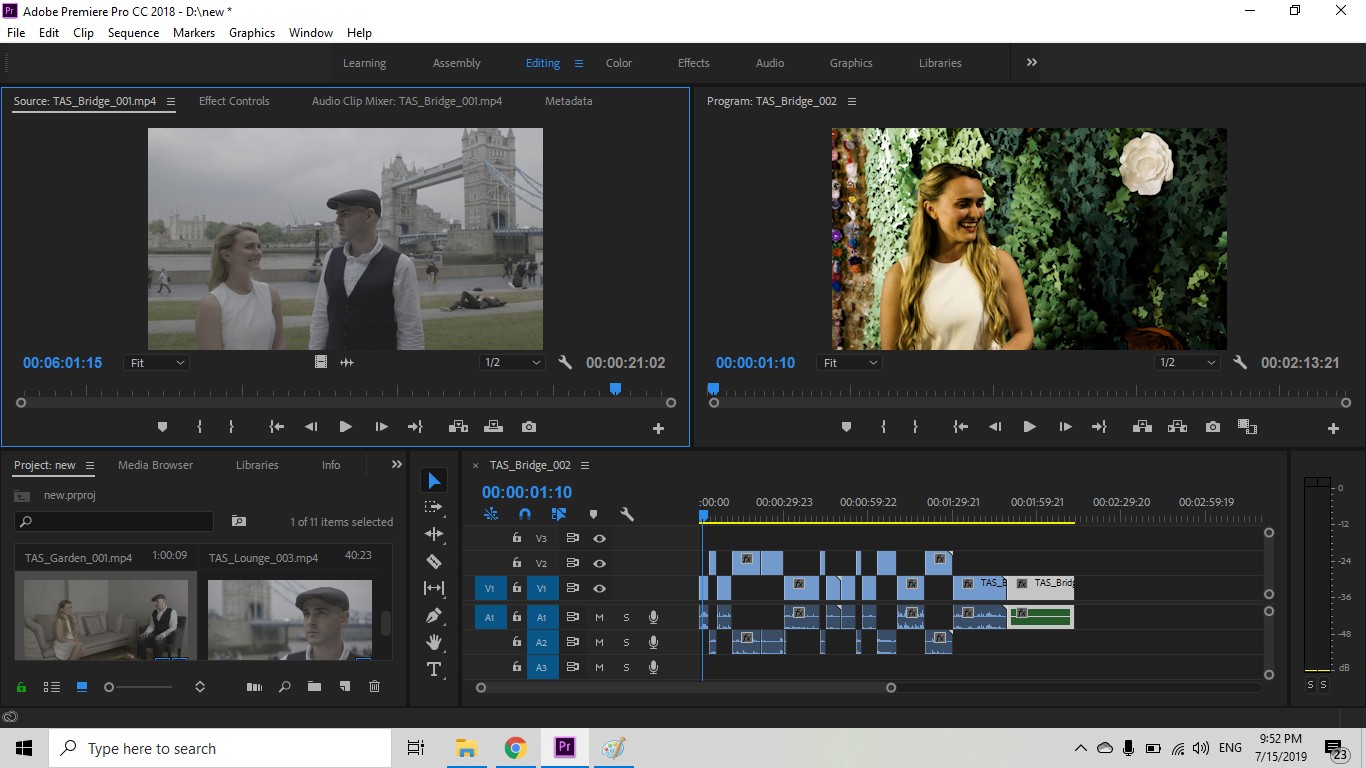
Task: Open Program monitor Fit zoom dropdown
Action: pyautogui.click(x=849, y=363)
